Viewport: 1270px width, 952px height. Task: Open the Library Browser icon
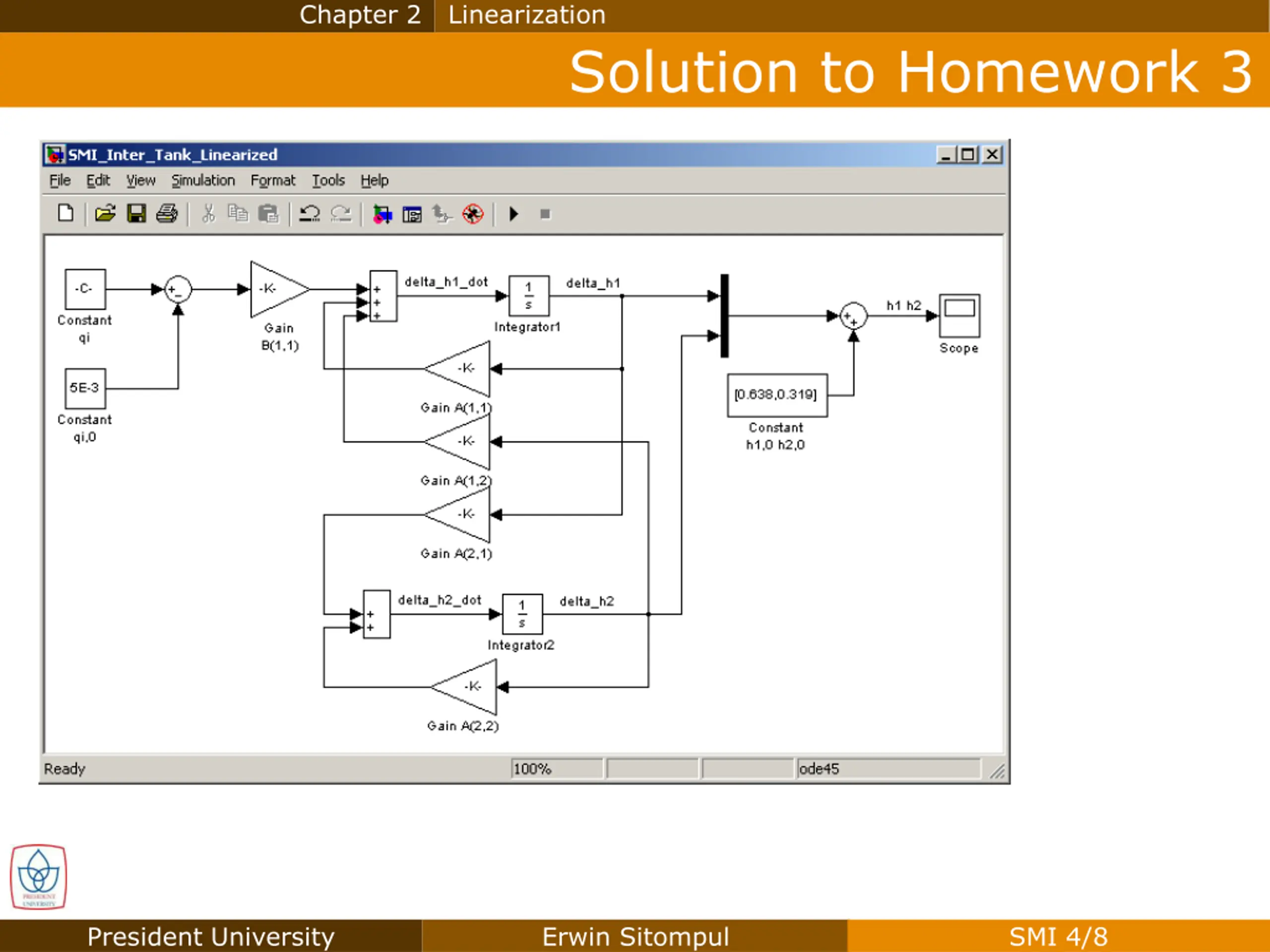[x=382, y=214]
